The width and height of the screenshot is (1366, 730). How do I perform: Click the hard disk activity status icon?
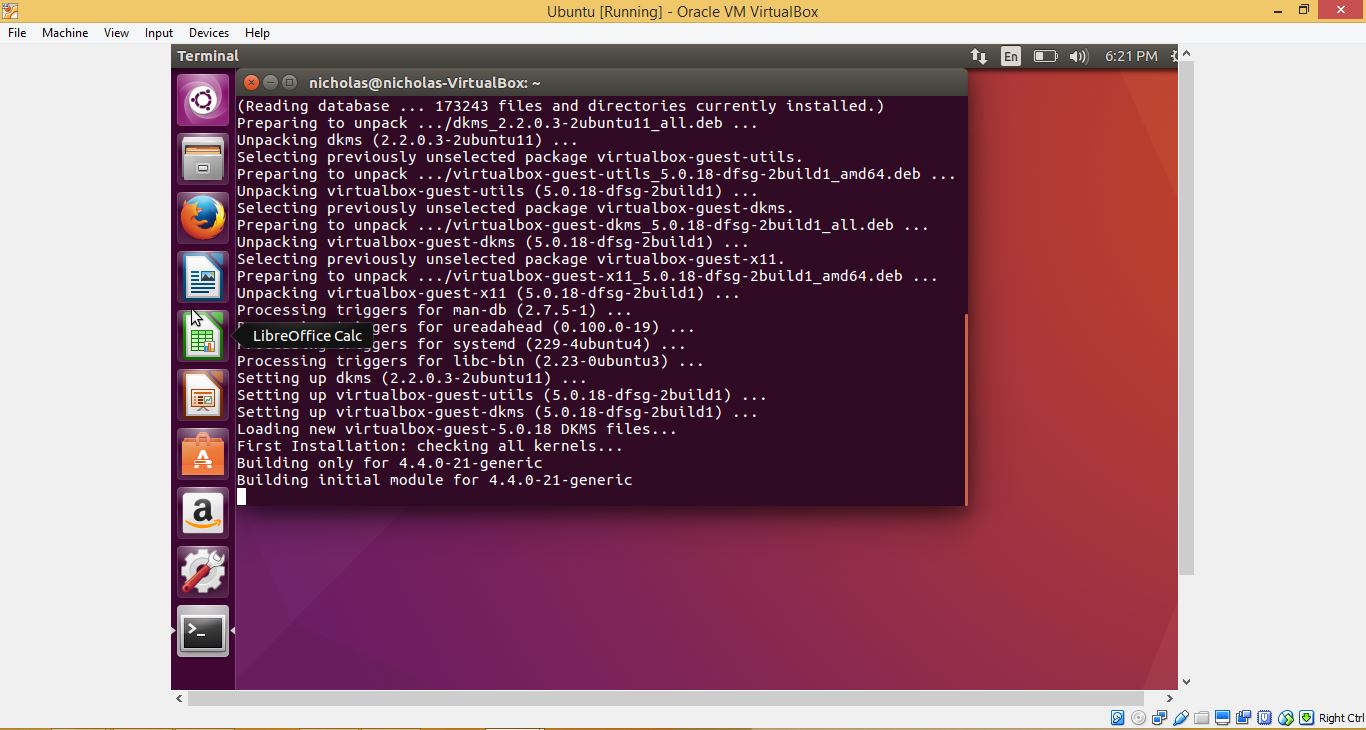pyautogui.click(x=1117, y=718)
